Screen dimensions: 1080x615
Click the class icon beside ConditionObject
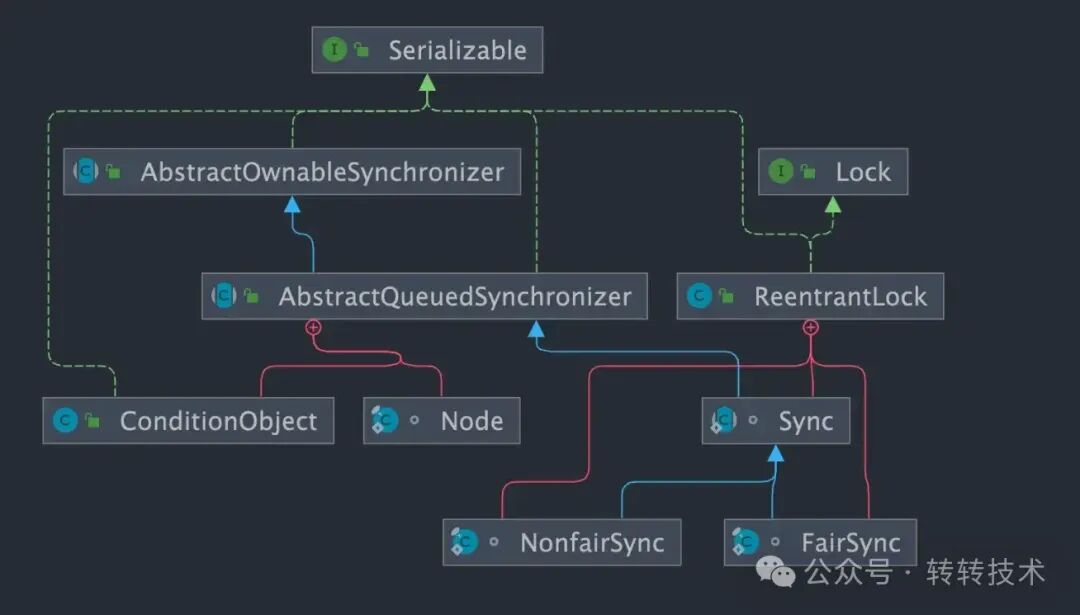pyautogui.click(x=65, y=420)
